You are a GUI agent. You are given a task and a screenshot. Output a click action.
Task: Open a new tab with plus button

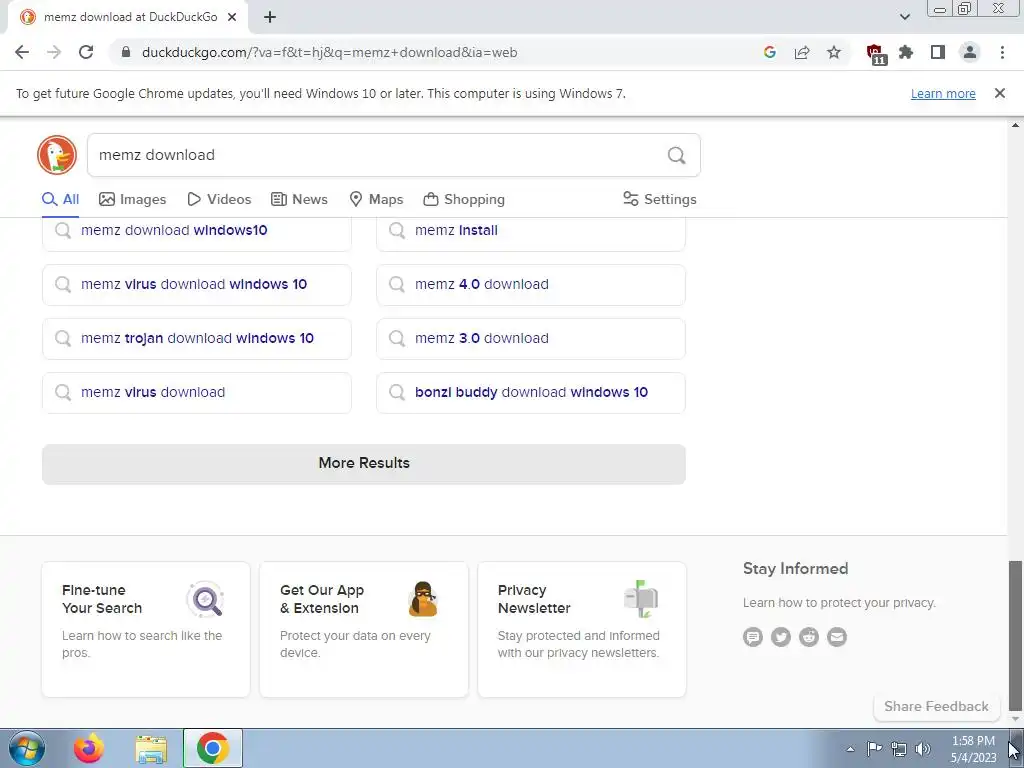(270, 17)
